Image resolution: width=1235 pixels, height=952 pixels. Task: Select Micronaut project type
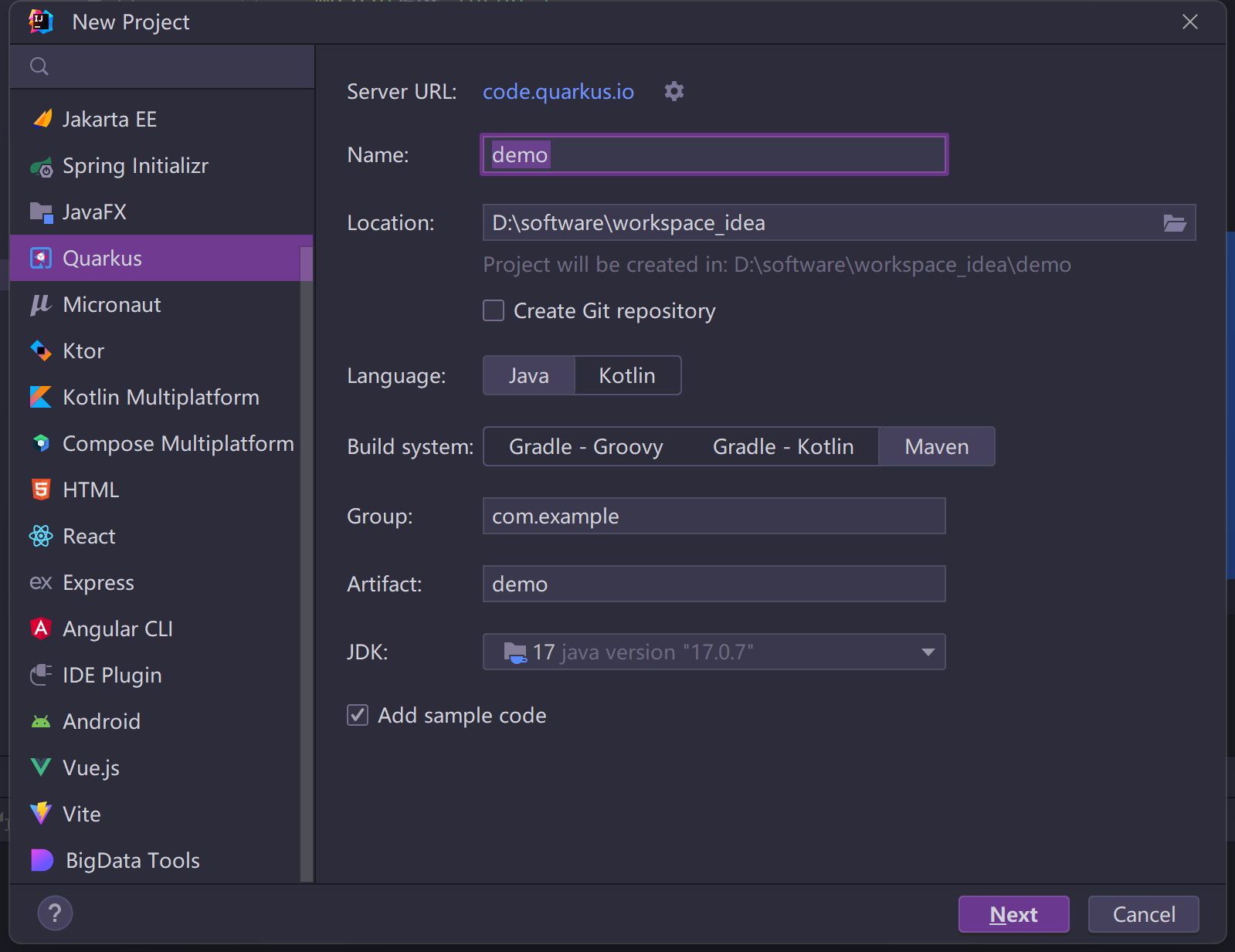[154, 304]
